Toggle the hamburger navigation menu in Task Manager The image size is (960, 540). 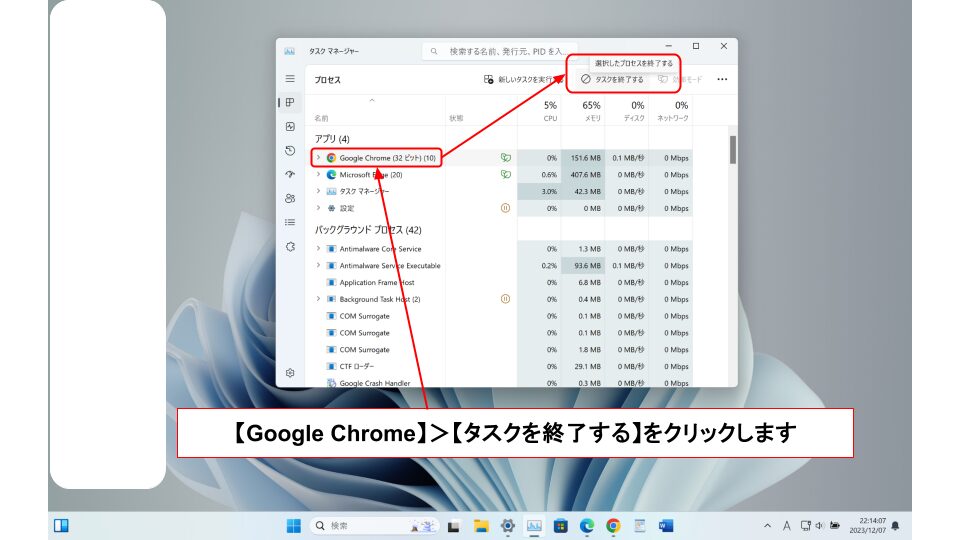click(290, 79)
